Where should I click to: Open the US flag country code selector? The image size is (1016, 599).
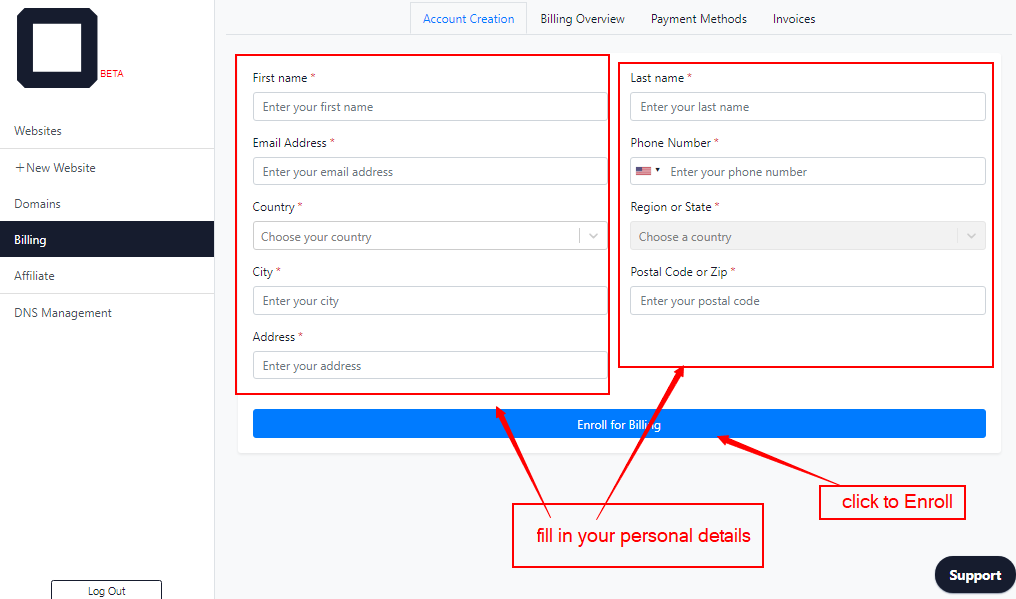point(647,171)
